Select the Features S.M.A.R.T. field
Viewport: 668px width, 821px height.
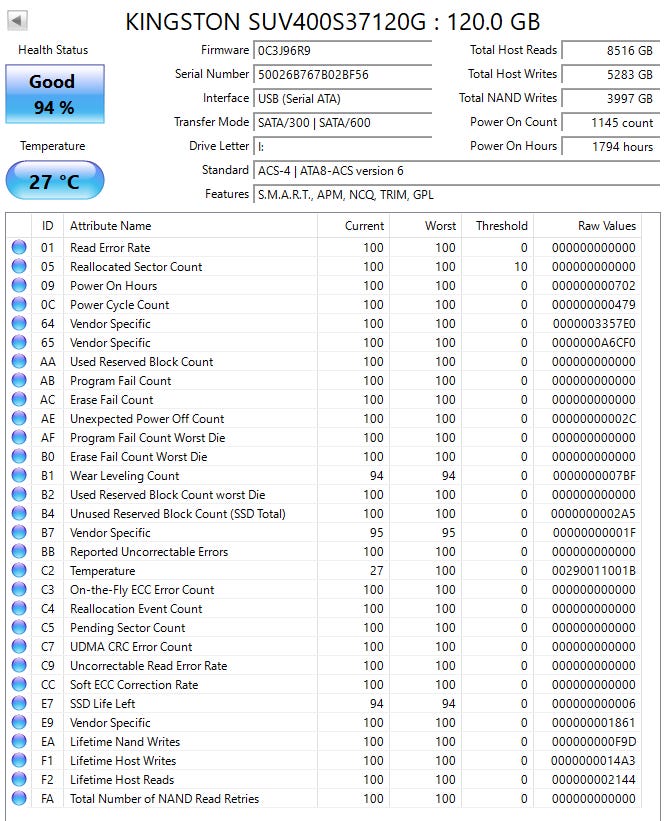[x=457, y=195]
